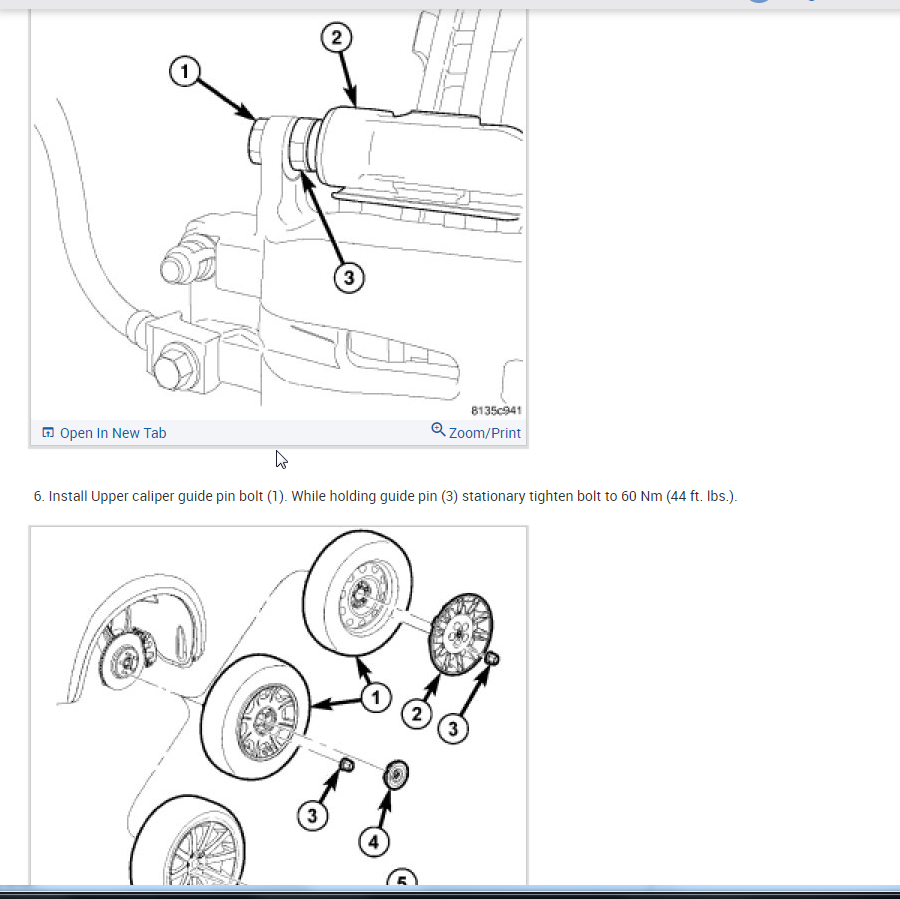Click image reference code 8135c941

click(496, 410)
